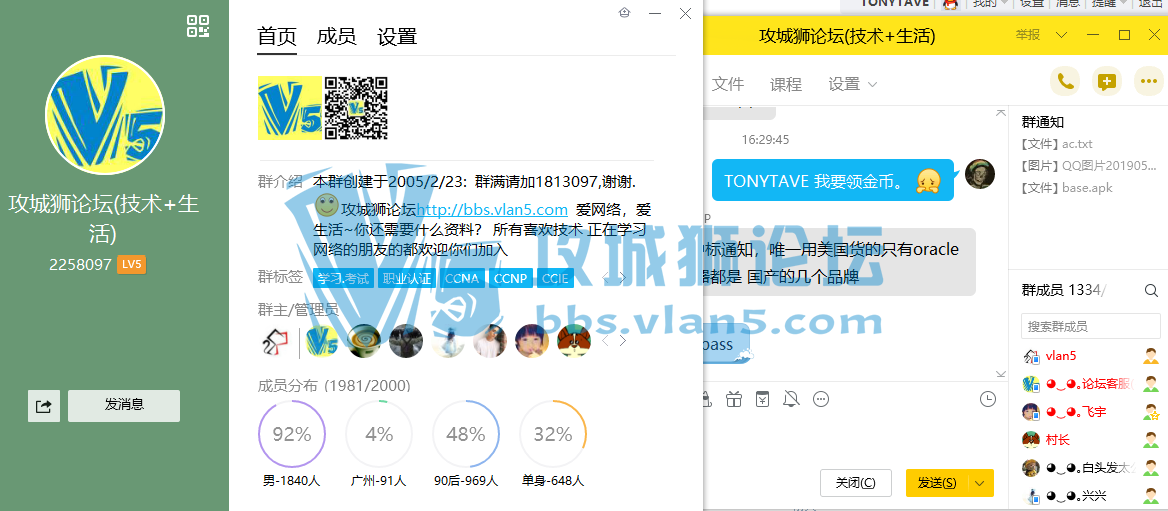
Task: Click the 32% 单身 distribution ring
Action: 553,434
